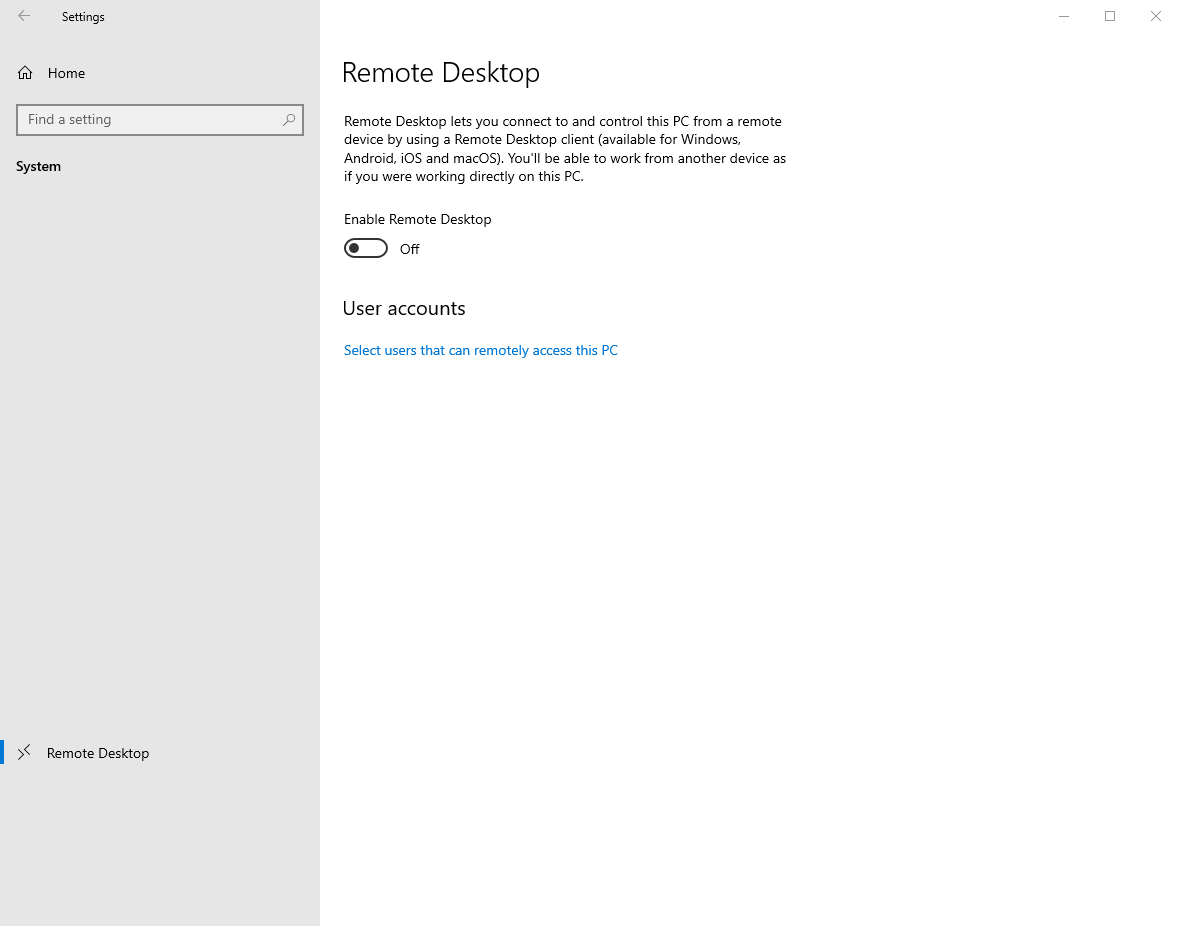Click the search magnifier icon

point(289,120)
